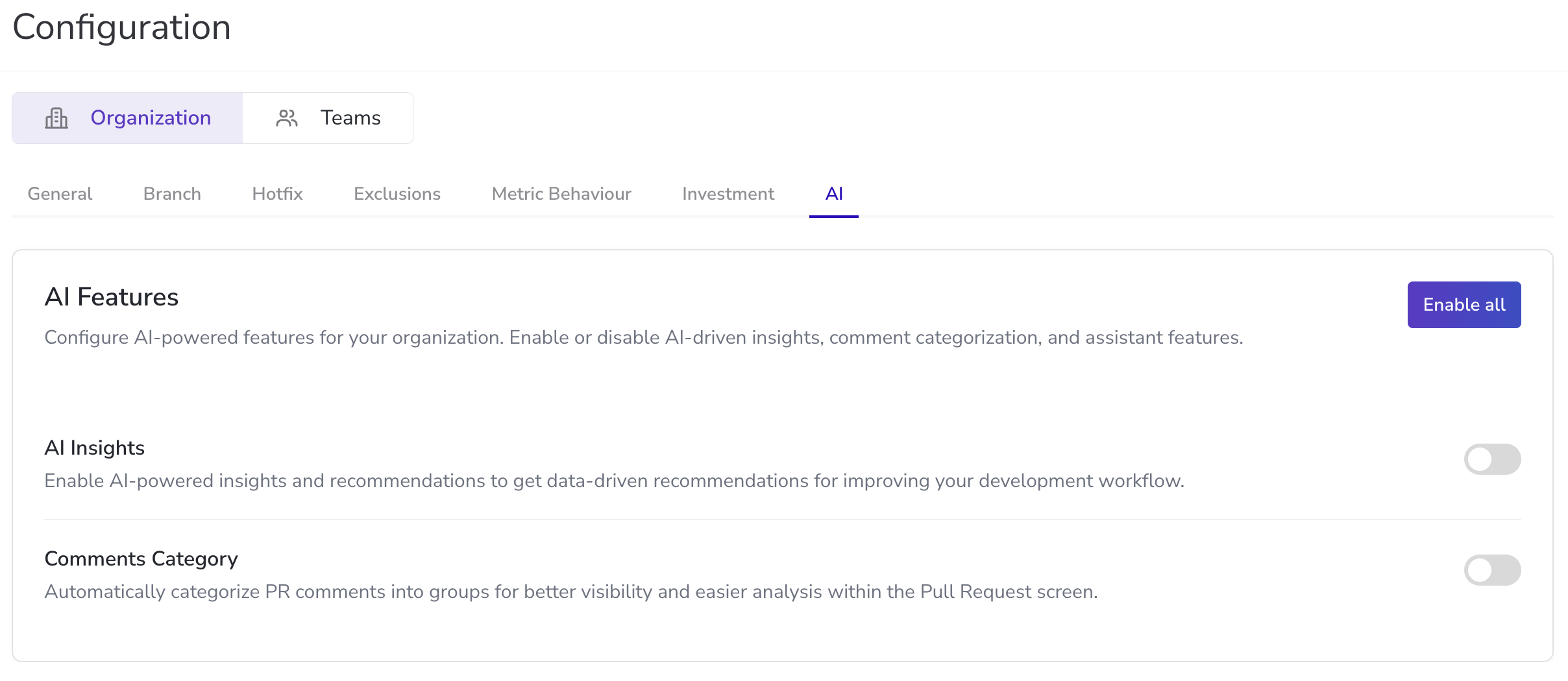This screenshot has width=1568, height=681.
Task: Turn on the Comments Category toggle
Action: 1492,570
